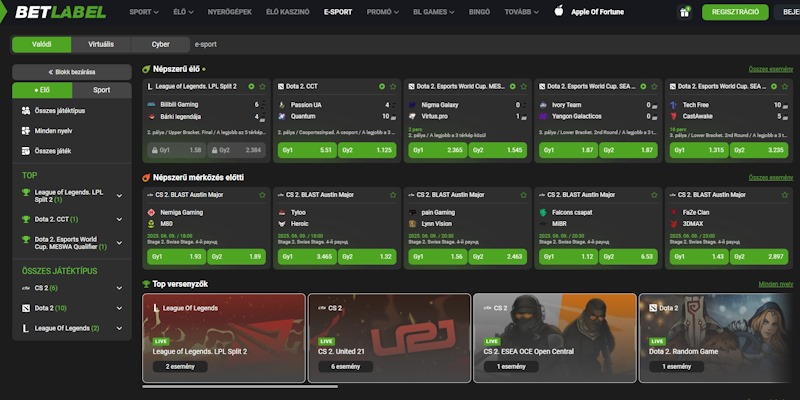Click the Összes játéktípus people icon
This screenshot has height=400, width=800.
click(x=26, y=111)
